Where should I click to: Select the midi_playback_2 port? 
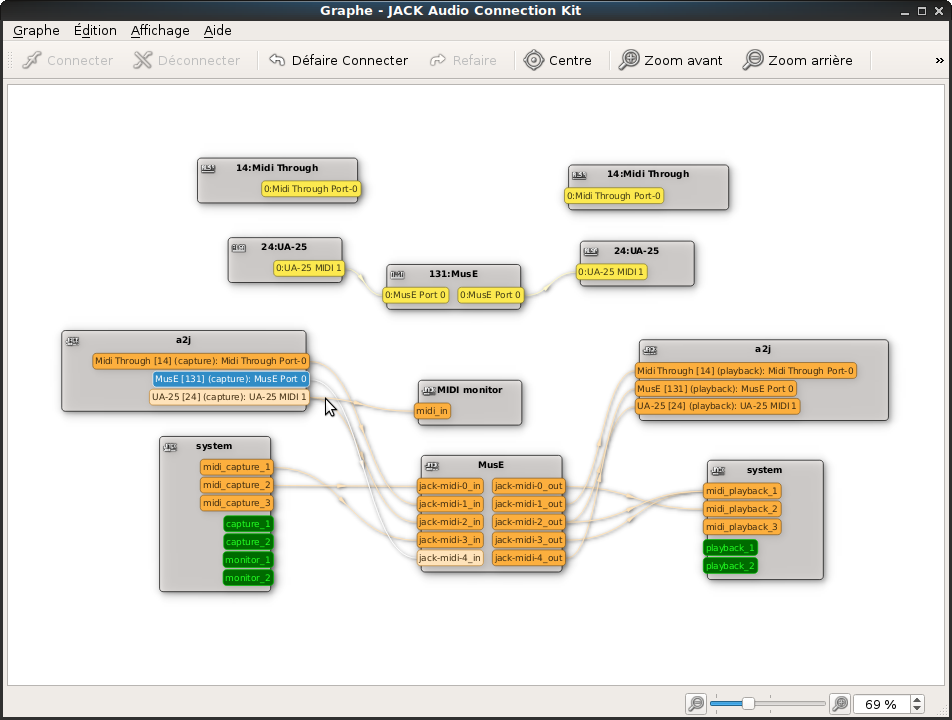[742, 509]
